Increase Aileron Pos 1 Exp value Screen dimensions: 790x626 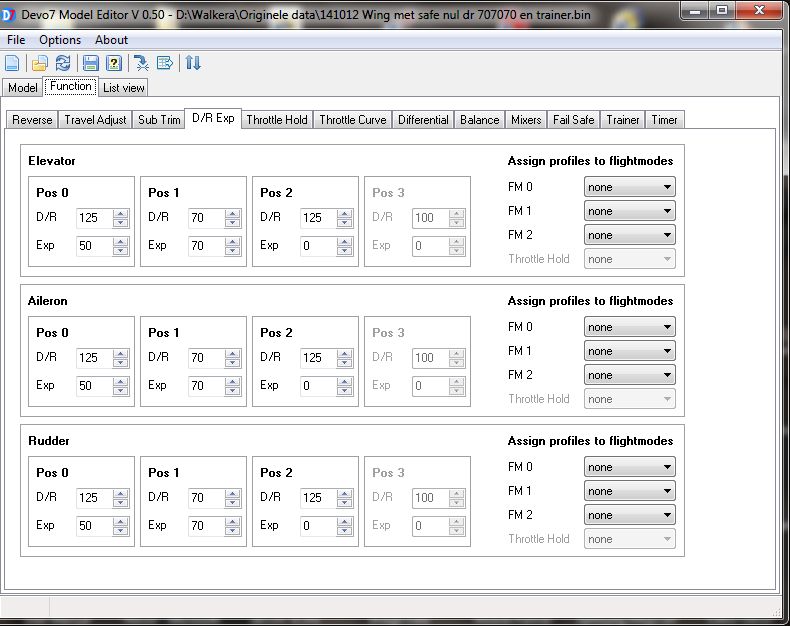point(232,382)
